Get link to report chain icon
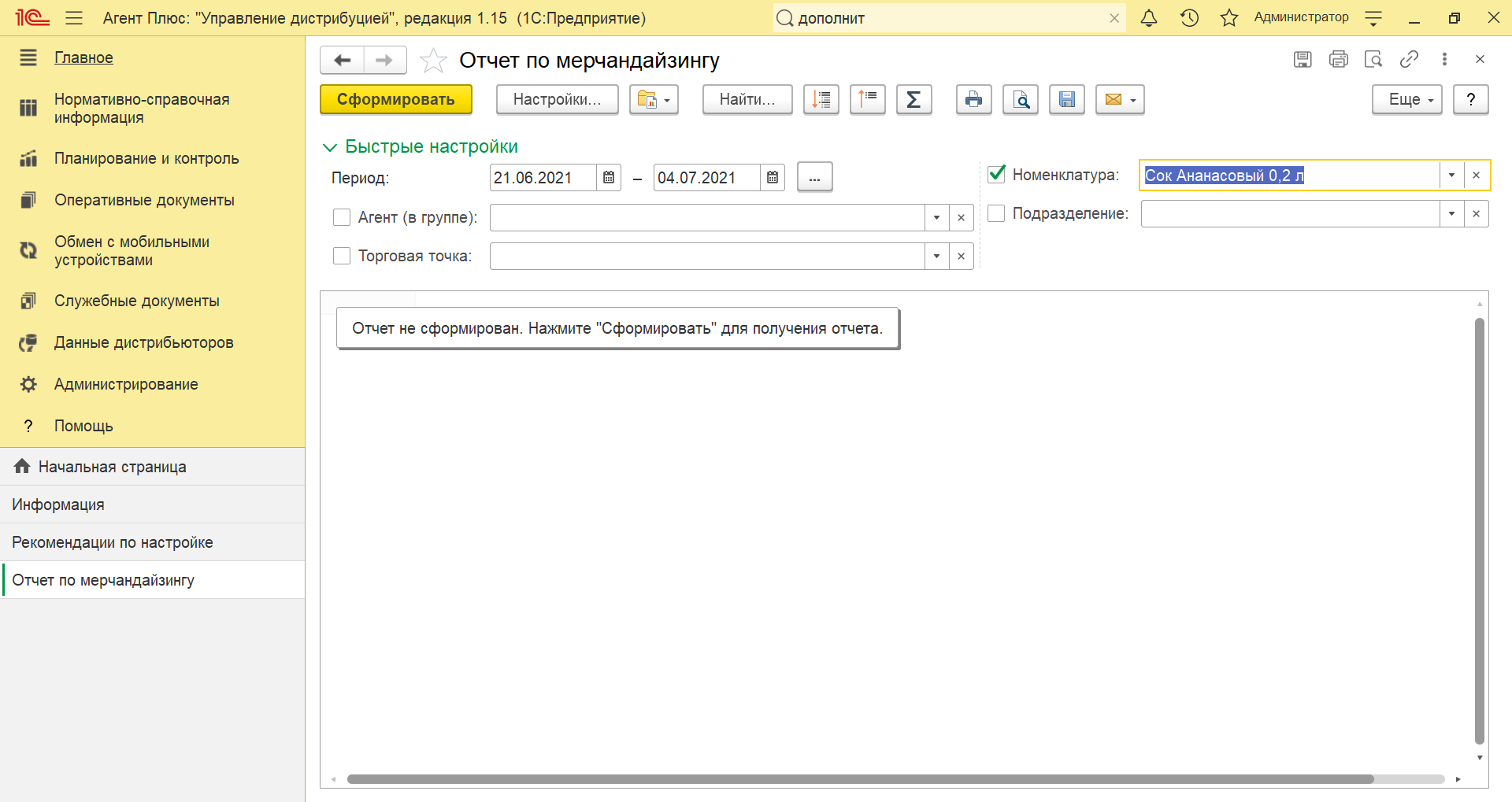The height and width of the screenshot is (802, 1512). click(x=1409, y=59)
